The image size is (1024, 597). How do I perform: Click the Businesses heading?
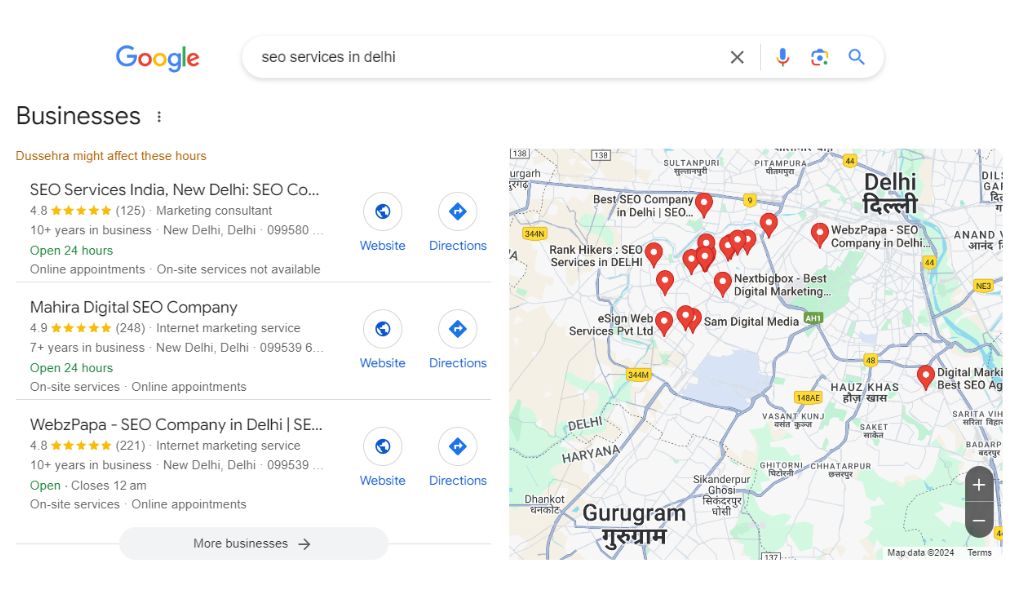click(x=78, y=116)
